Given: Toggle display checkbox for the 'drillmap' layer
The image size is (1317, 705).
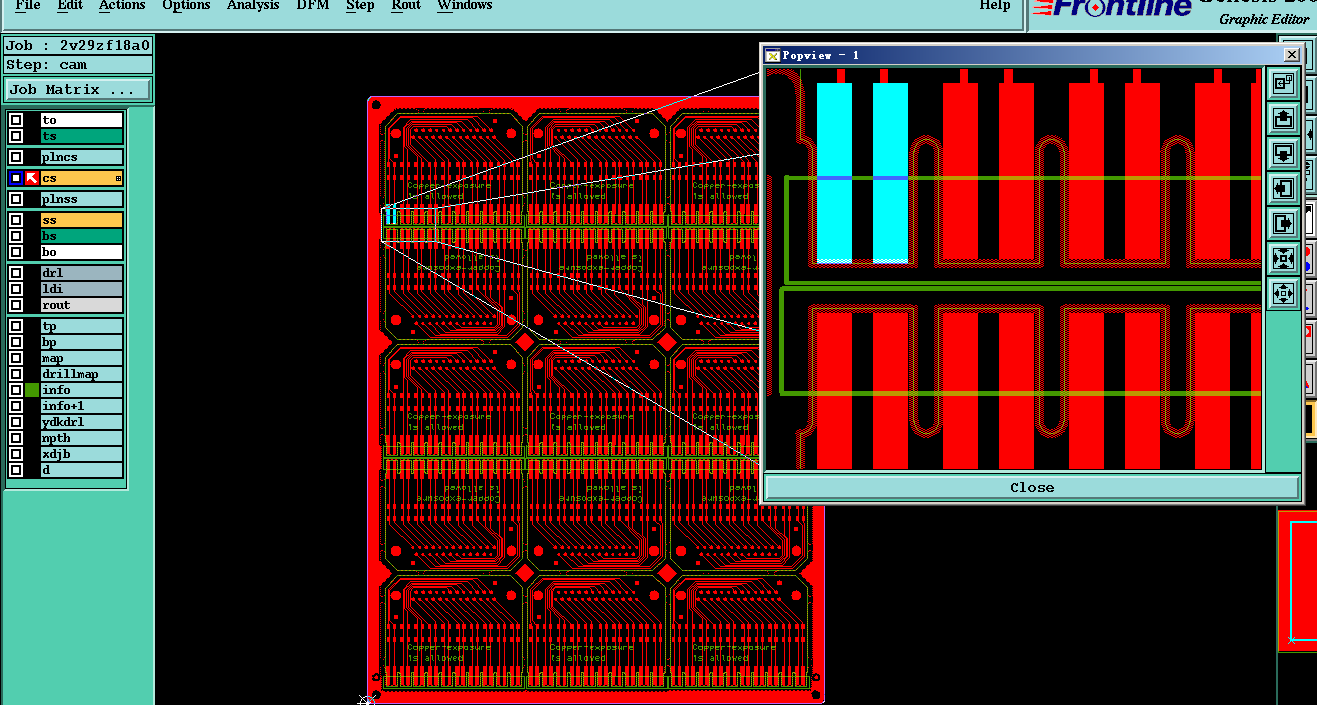Looking at the screenshot, I should (16, 374).
